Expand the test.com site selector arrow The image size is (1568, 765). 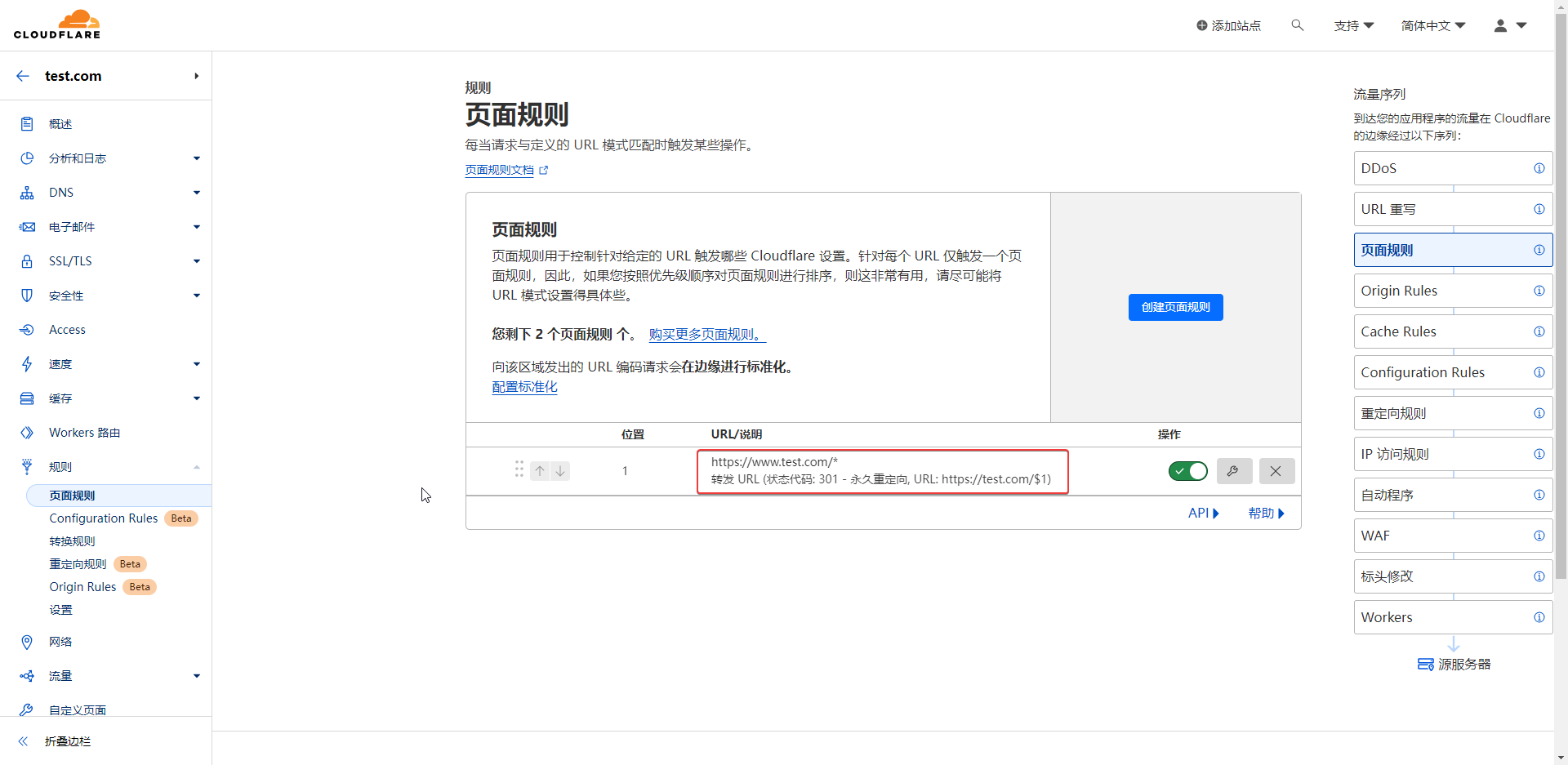196,76
